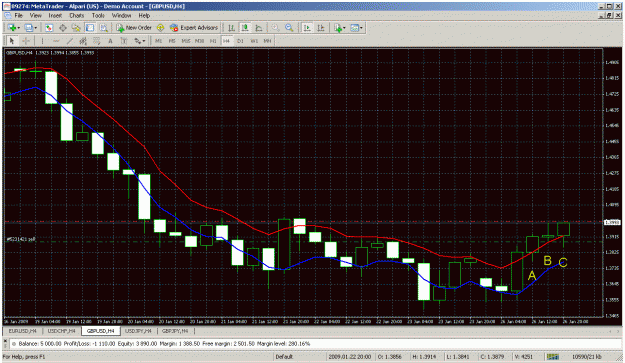Toggle chart Auto Scroll
The width and height of the screenshot is (625, 363).
pyautogui.click(x=307, y=27)
